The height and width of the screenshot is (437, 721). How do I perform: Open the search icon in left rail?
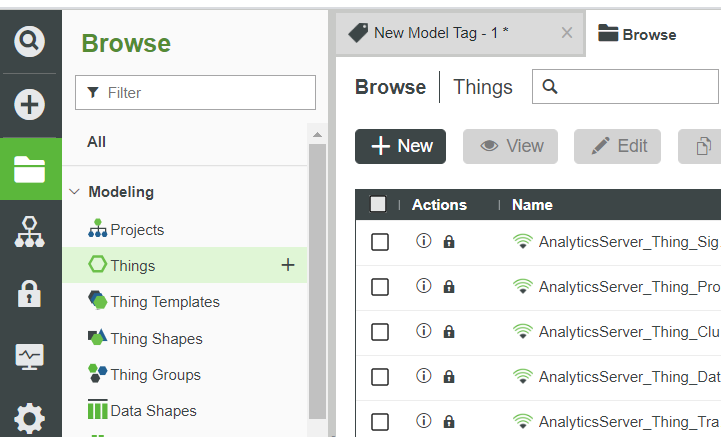[30, 41]
